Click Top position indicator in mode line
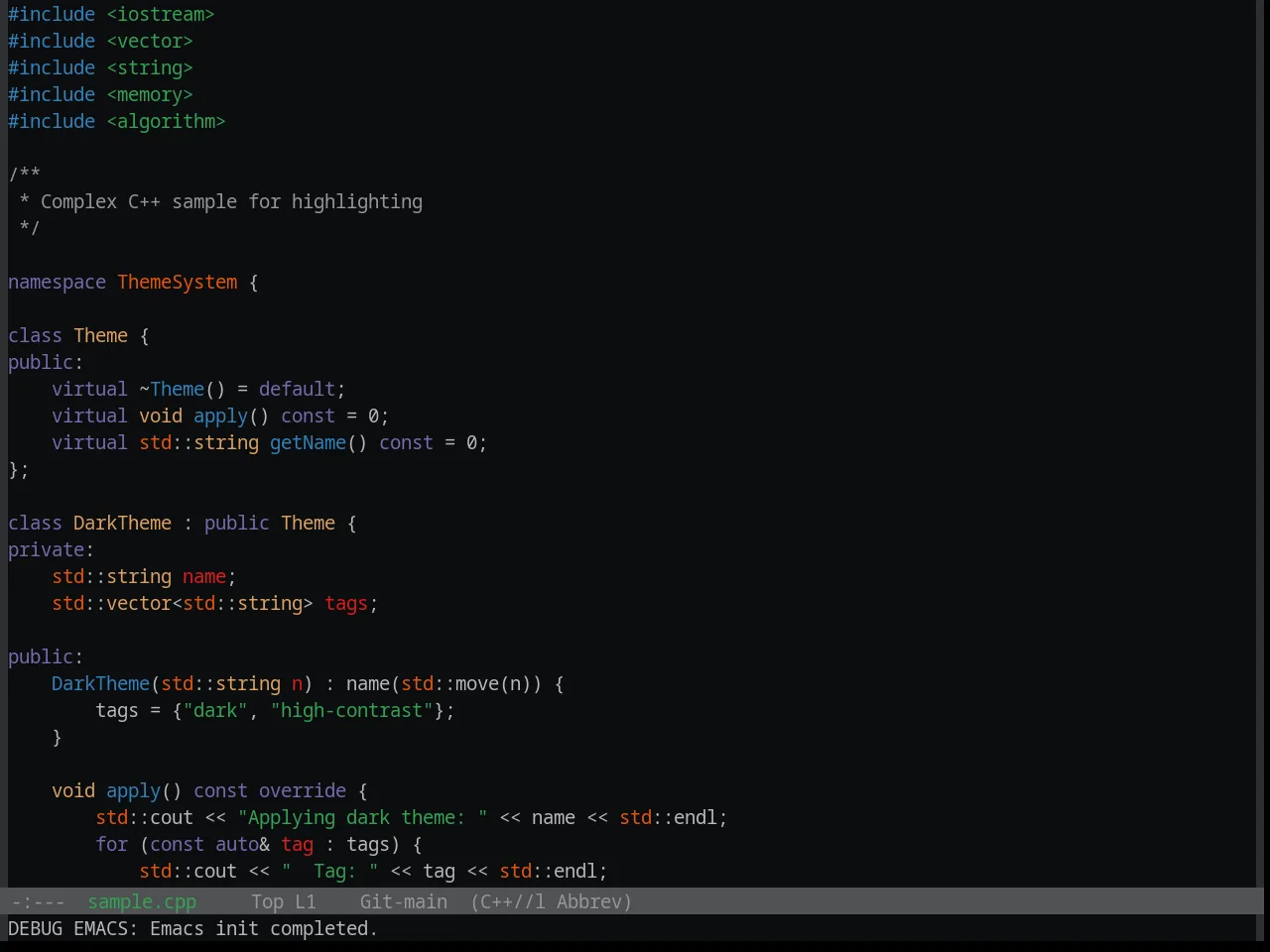Screen dimensions: 1270x952 (x=267, y=901)
